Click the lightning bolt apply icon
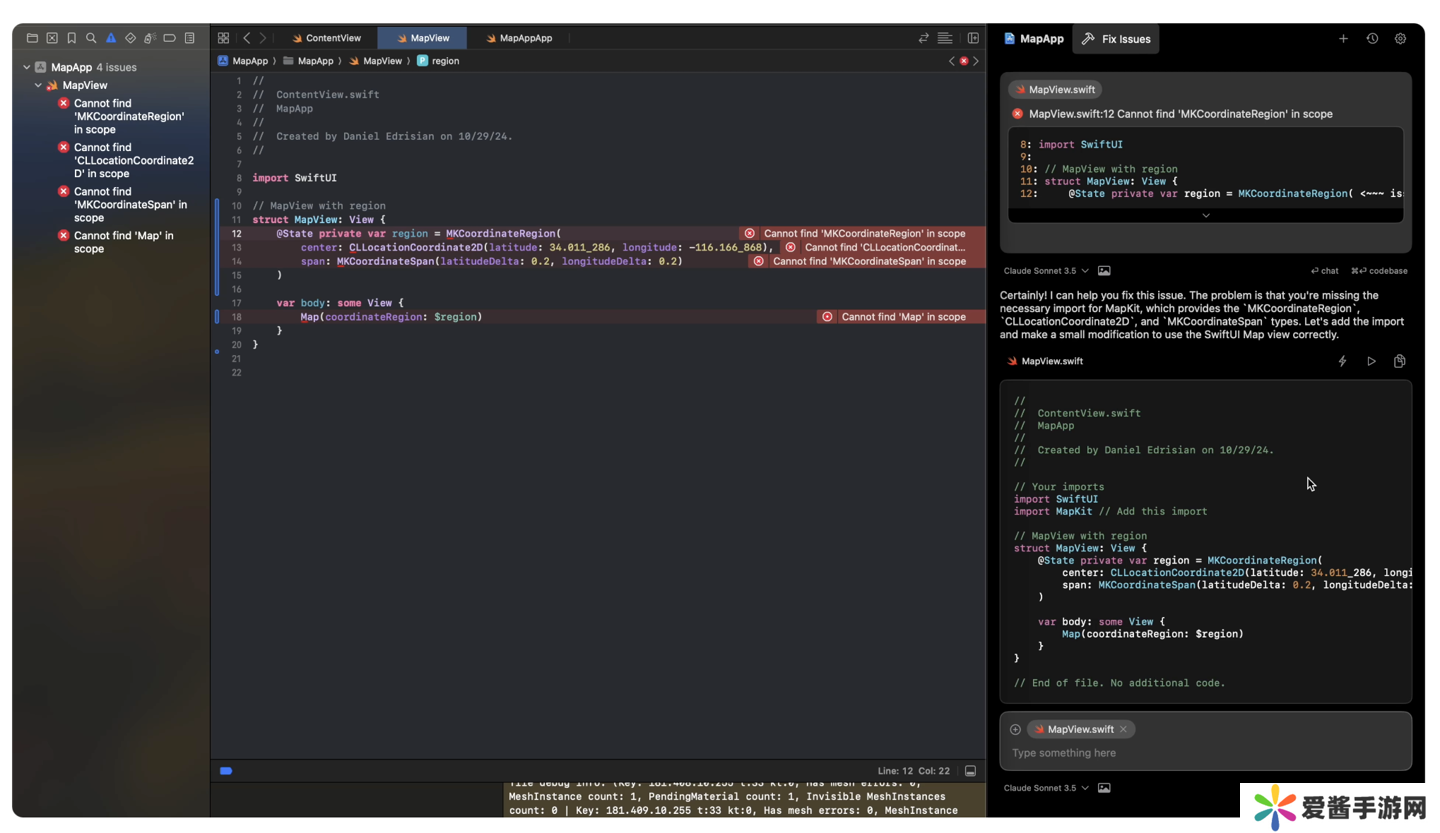The image size is (1440, 833). point(1343,361)
